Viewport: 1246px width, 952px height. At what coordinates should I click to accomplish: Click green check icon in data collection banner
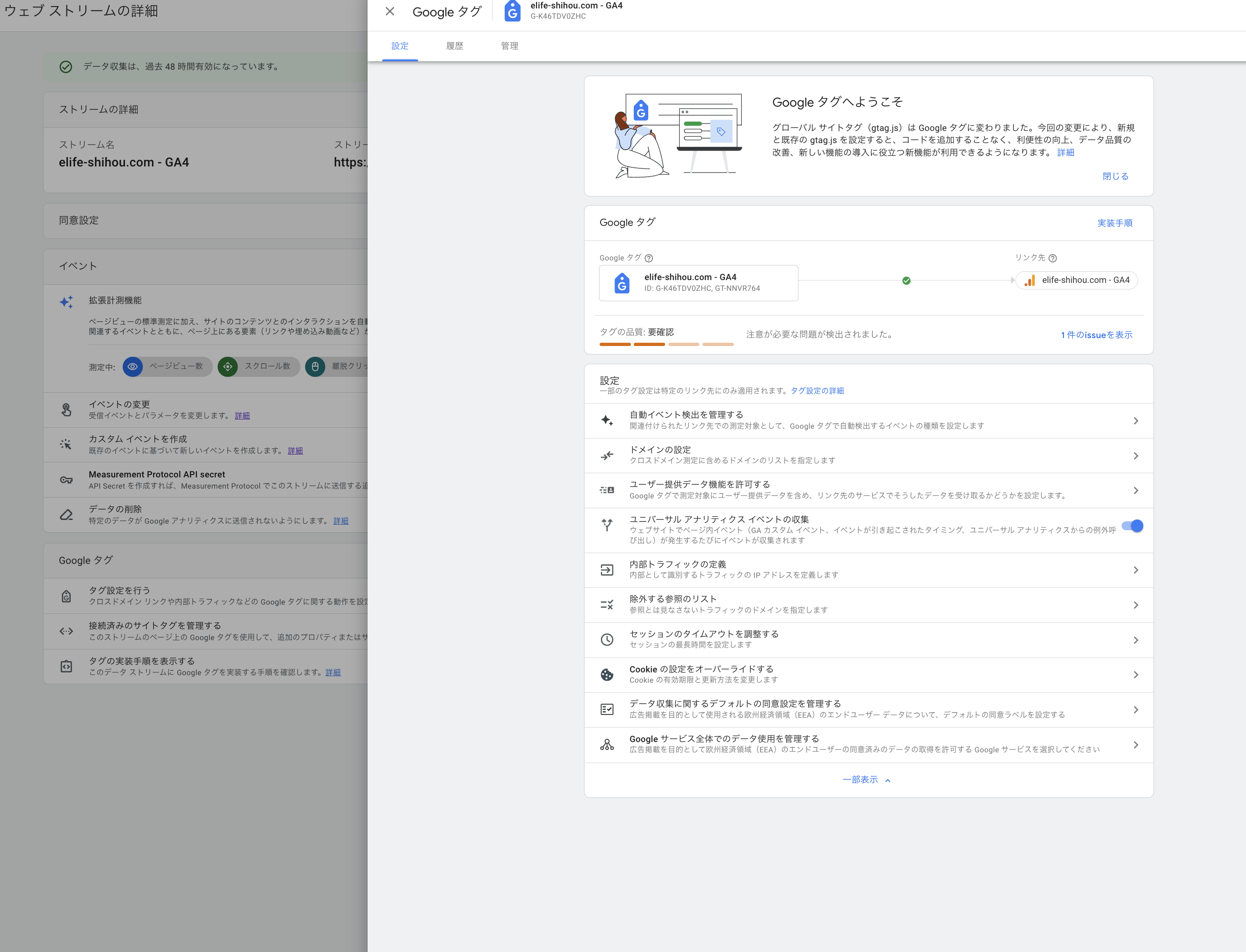tap(66, 67)
